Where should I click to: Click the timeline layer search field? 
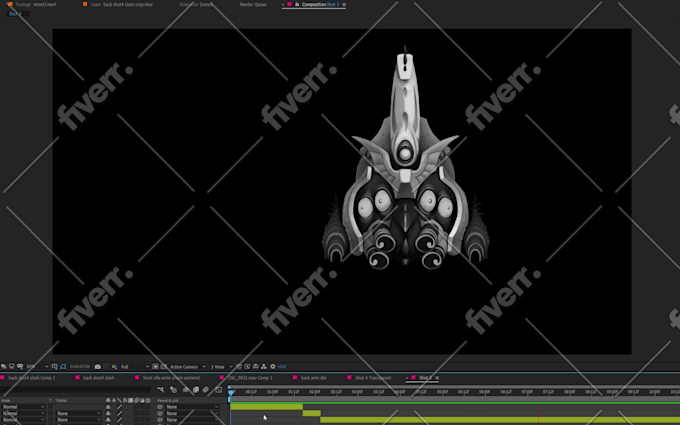point(76,389)
